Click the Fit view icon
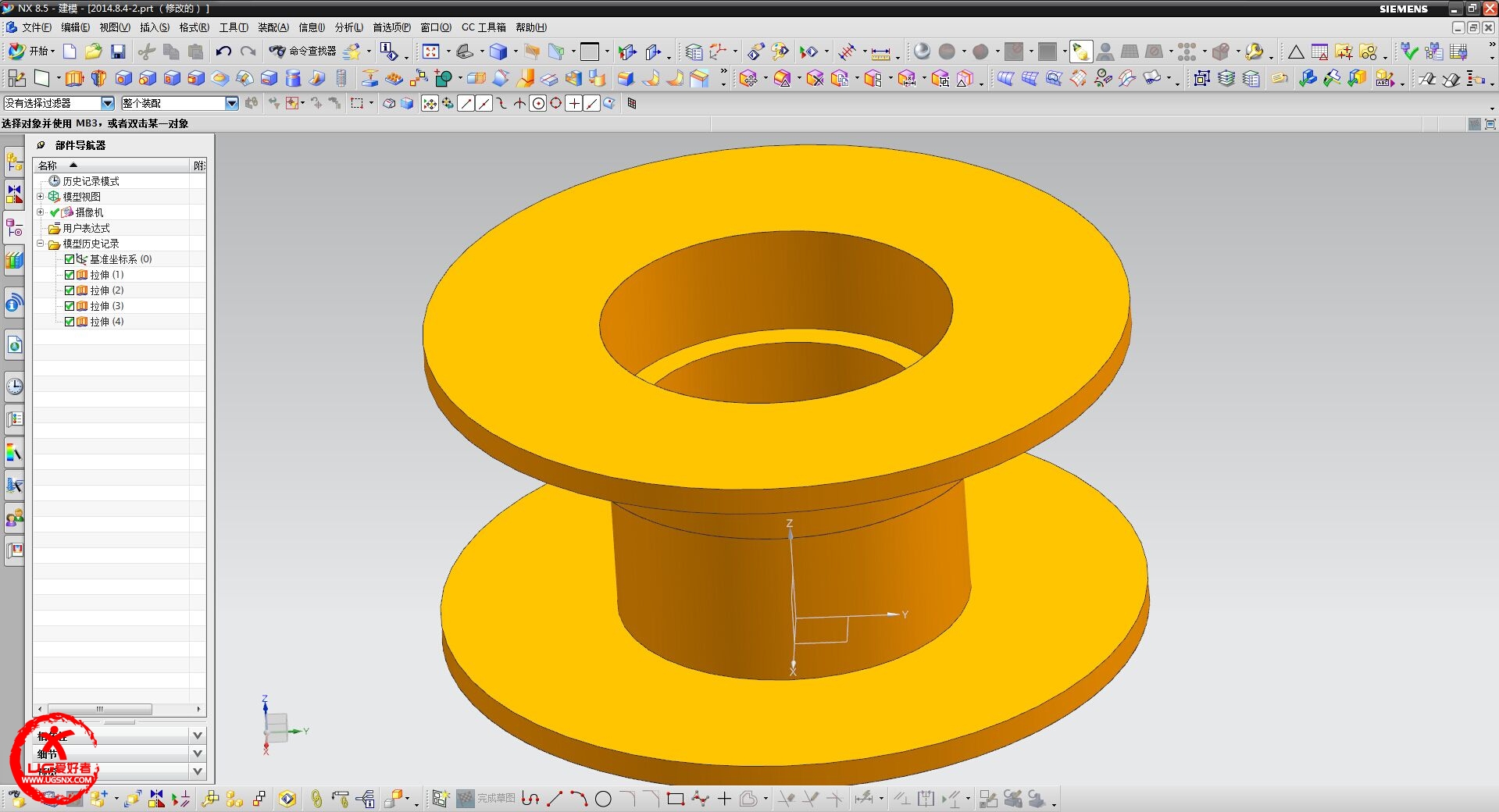The image size is (1499, 812). point(430,52)
